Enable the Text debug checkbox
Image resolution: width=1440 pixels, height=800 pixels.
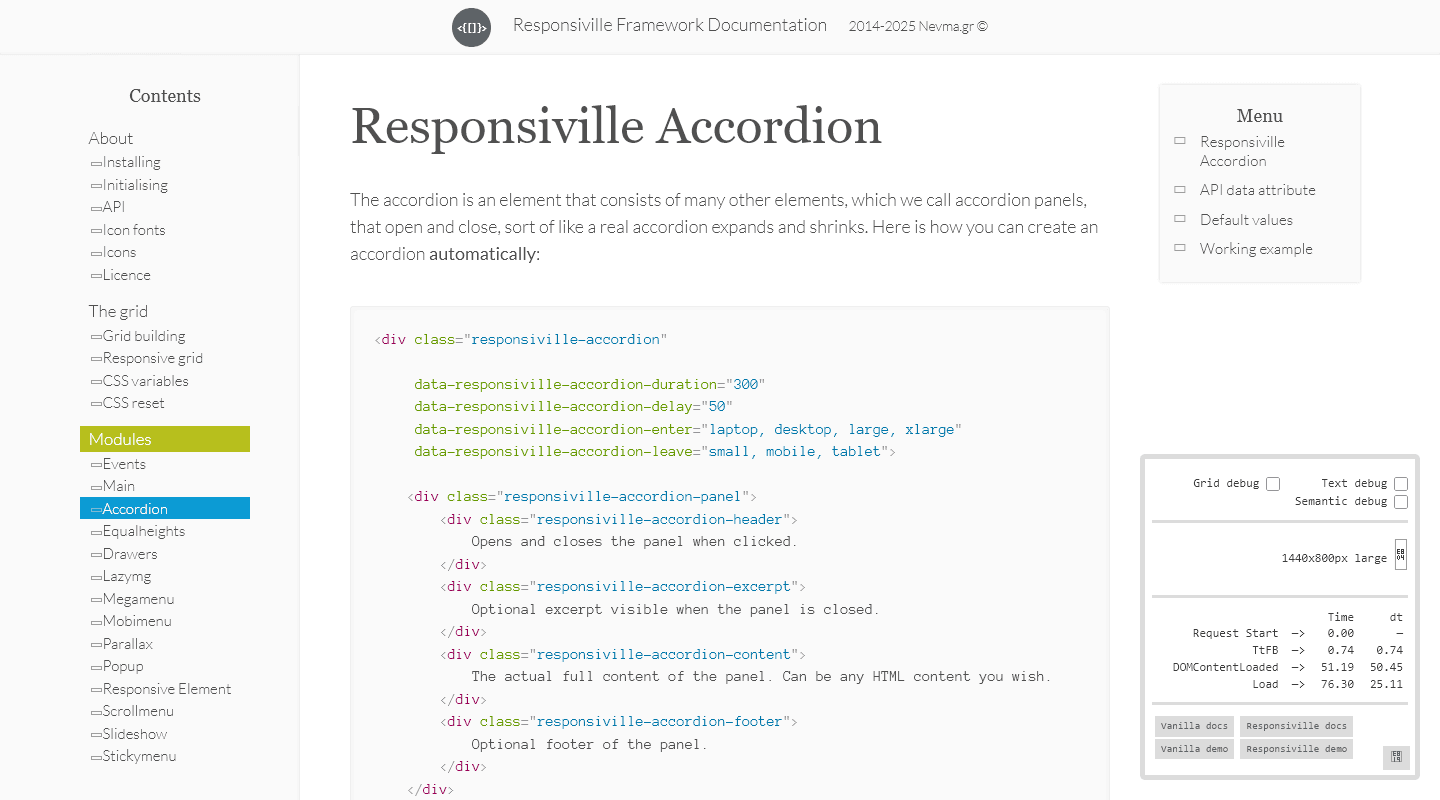coord(1401,484)
